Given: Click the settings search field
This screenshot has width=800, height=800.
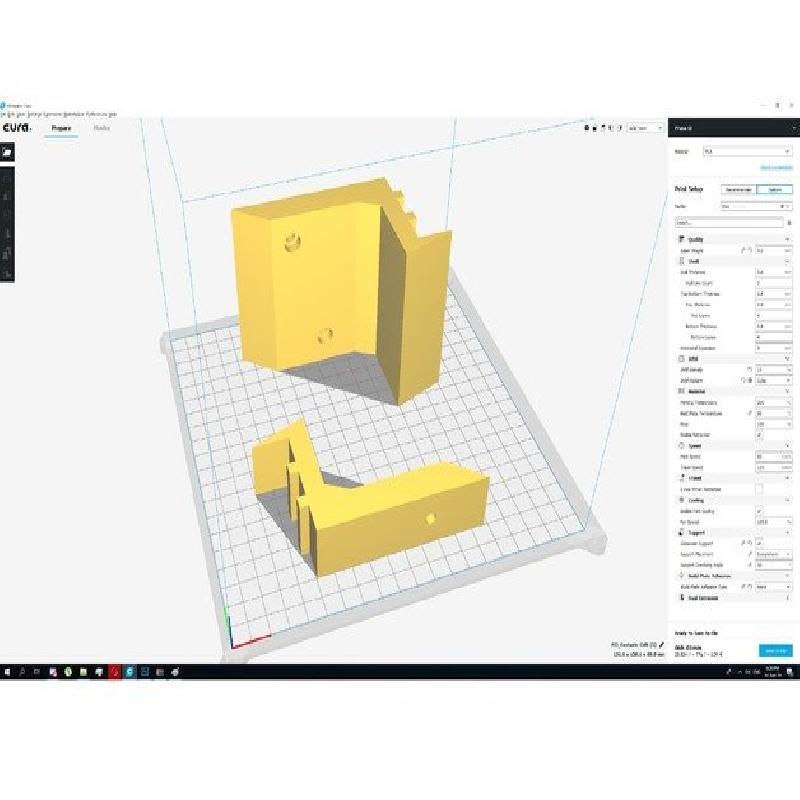Looking at the screenshot, I should [729, 223].
